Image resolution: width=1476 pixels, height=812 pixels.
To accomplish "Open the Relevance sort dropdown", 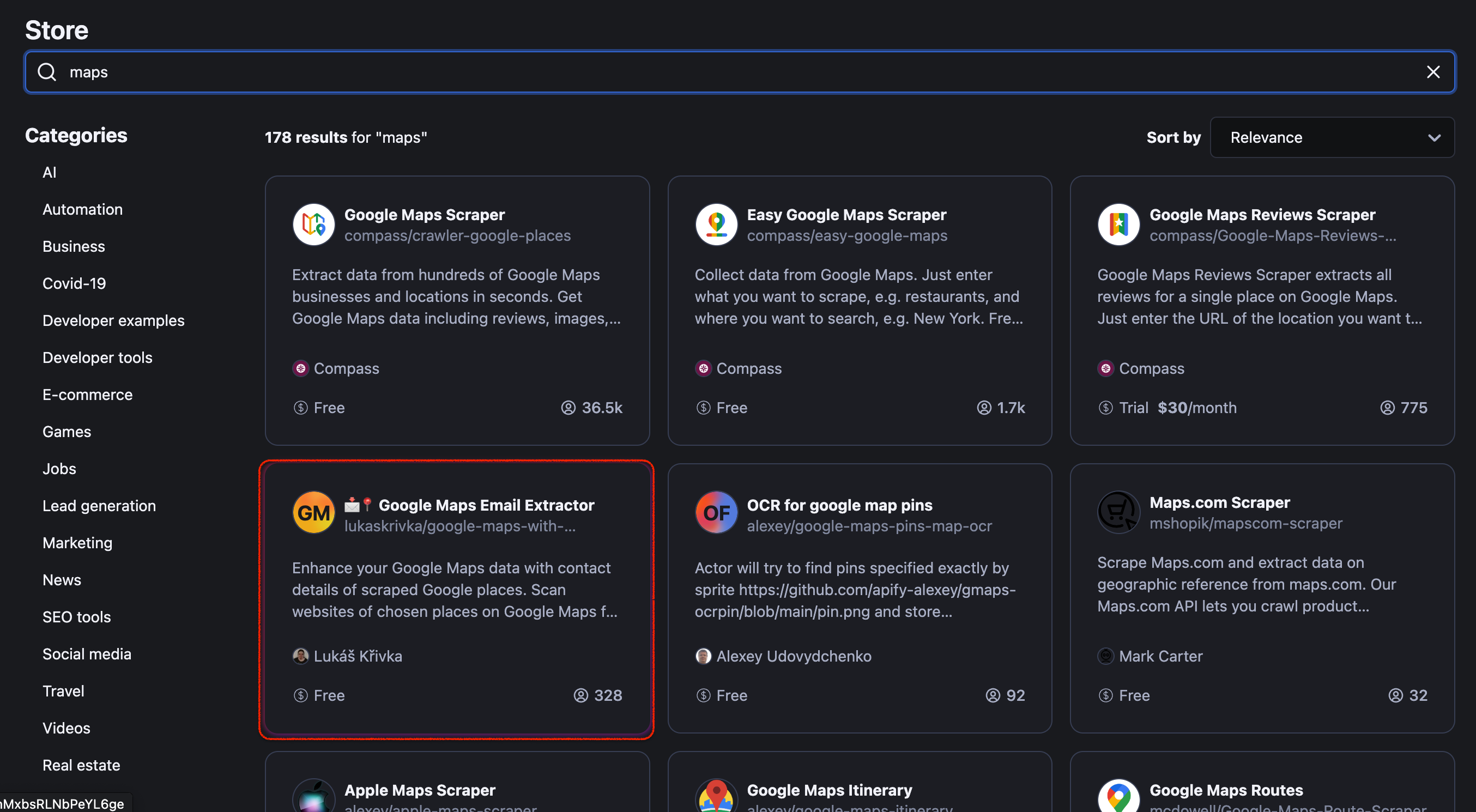I will pyautogui.click(x=1331, y=137).
